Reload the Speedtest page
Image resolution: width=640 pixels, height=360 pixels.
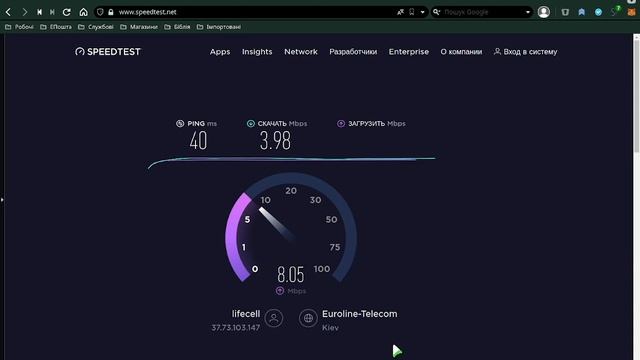coord(67,12)
